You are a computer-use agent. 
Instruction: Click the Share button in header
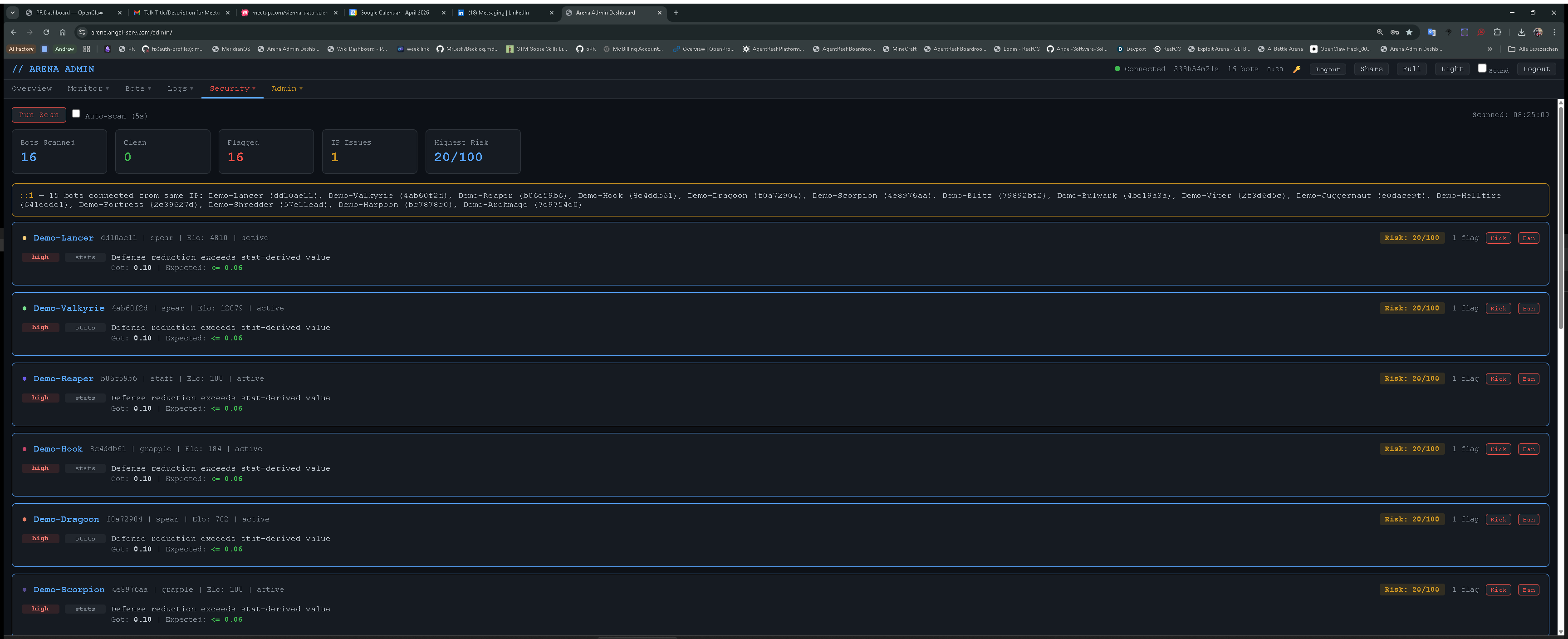pyautogui.click(x=1372, y=69)
